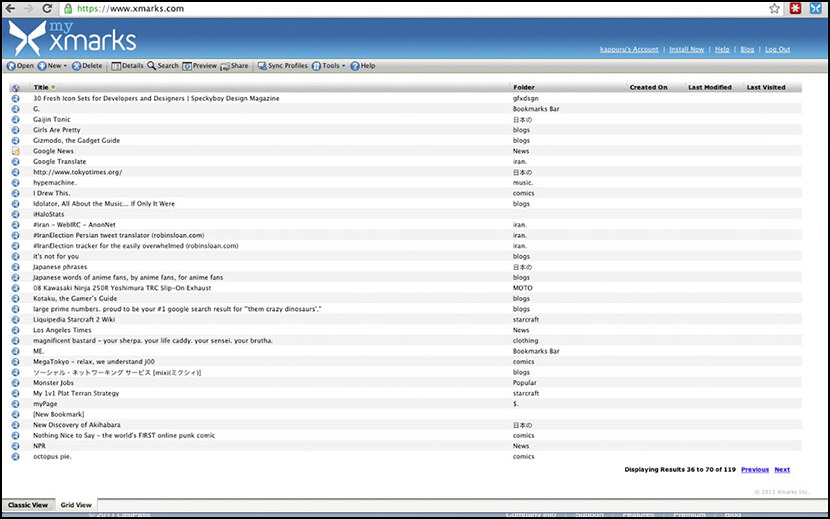Image resolution: width=830 pixels, height=519 pixels.
Task: Expand the New dropdown in toolbar
Action: (x=52, y=66)
